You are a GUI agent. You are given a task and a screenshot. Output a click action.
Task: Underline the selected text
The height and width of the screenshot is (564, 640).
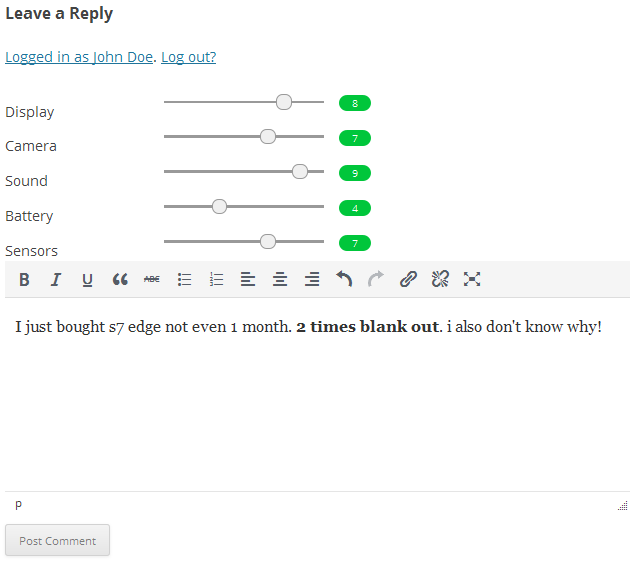[x=88, y=280]
